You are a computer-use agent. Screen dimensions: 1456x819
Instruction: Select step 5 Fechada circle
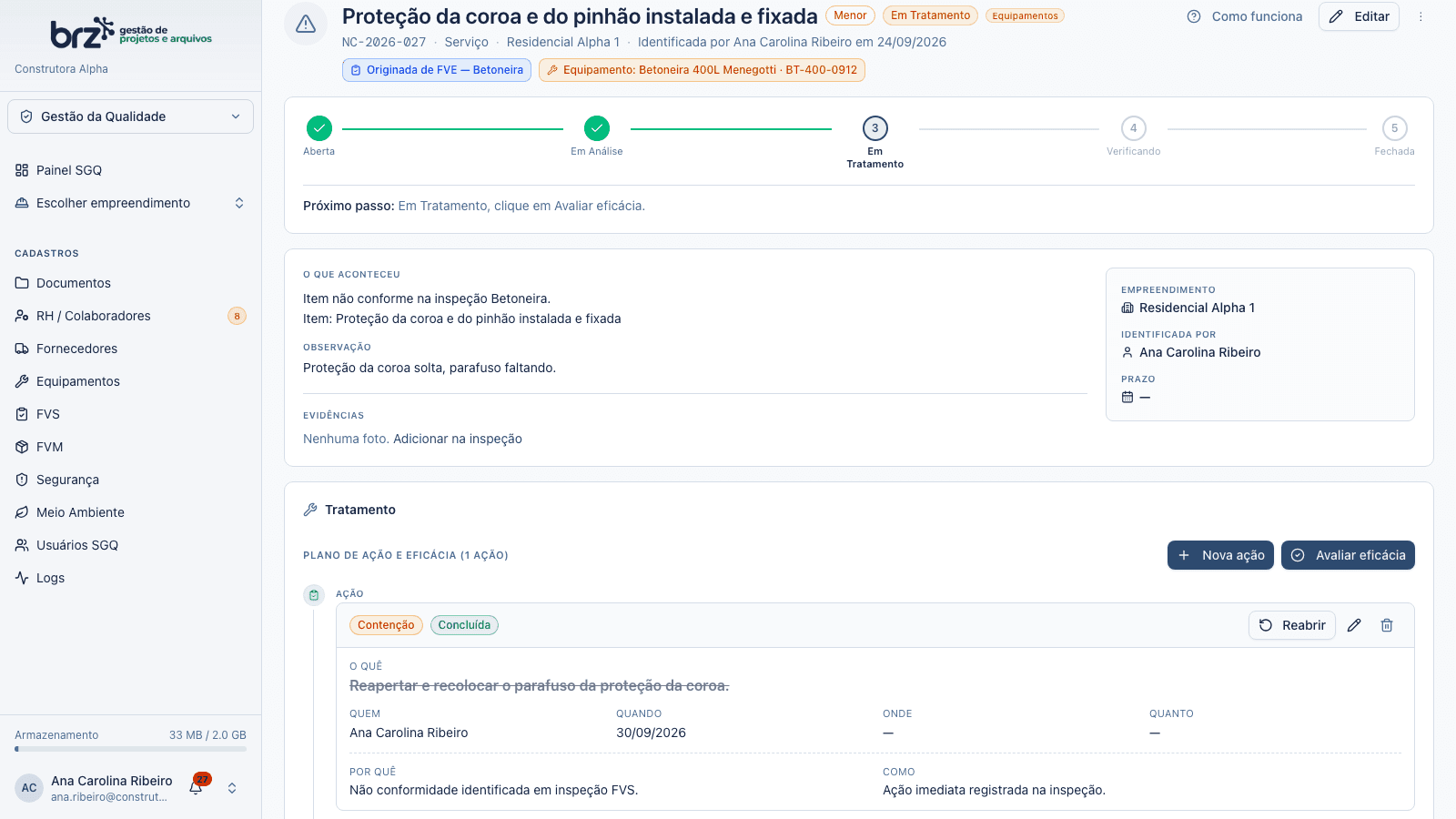1395,128
